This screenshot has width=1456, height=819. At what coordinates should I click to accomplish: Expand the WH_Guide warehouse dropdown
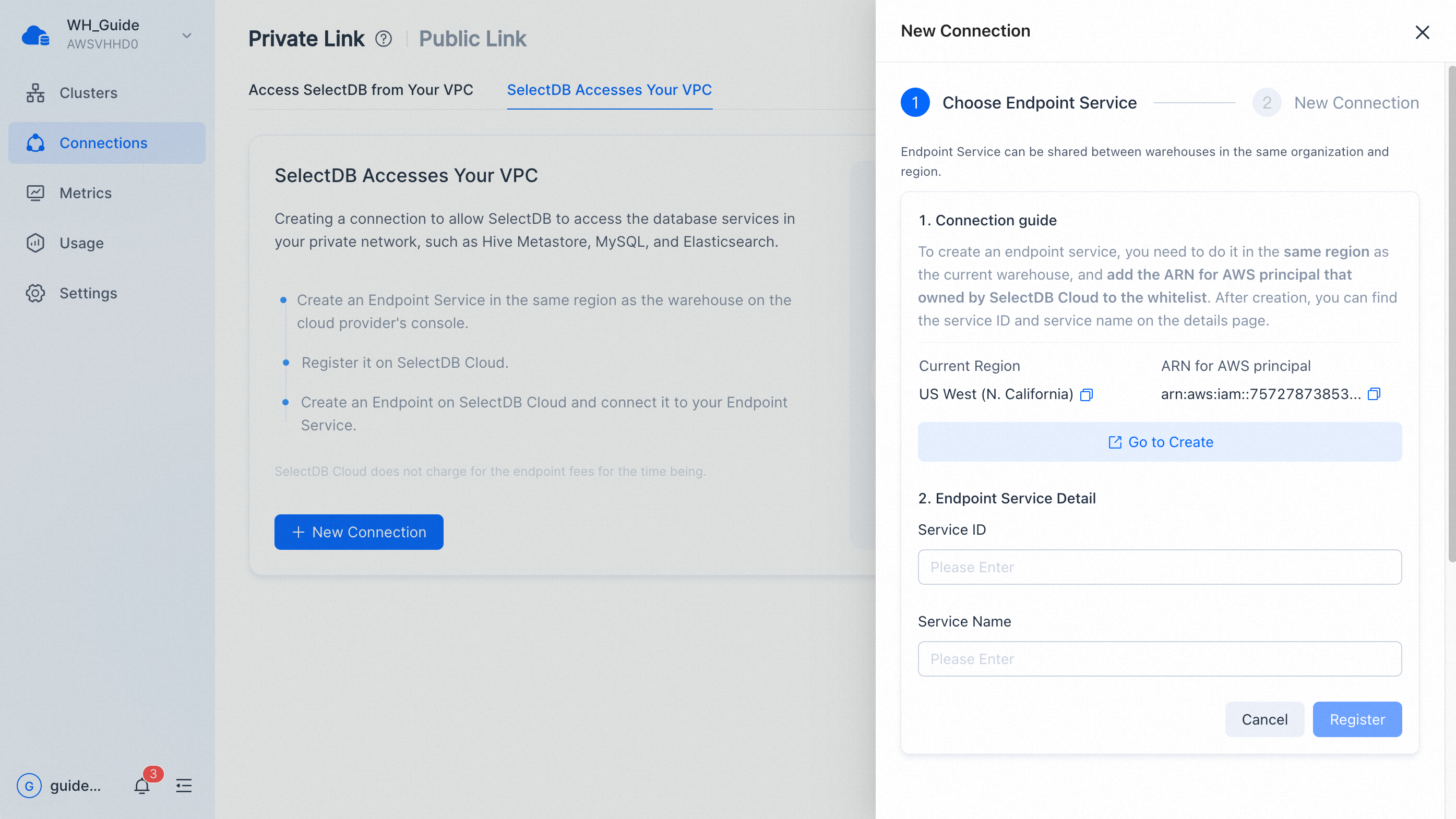tap(186, 35)
